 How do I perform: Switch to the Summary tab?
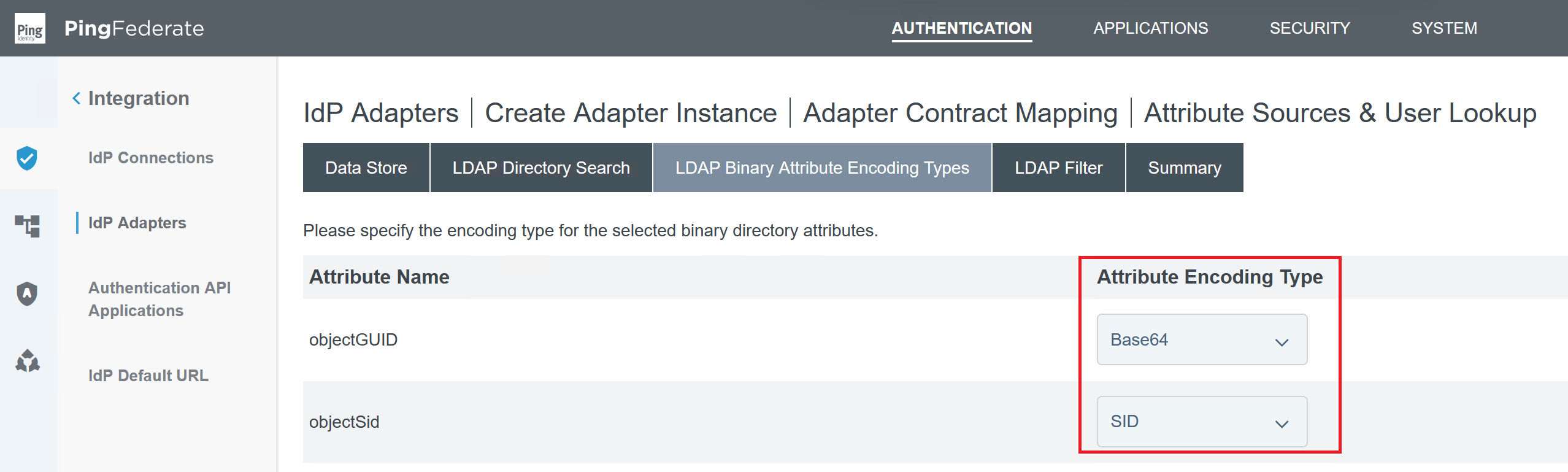pos(1185,168)
